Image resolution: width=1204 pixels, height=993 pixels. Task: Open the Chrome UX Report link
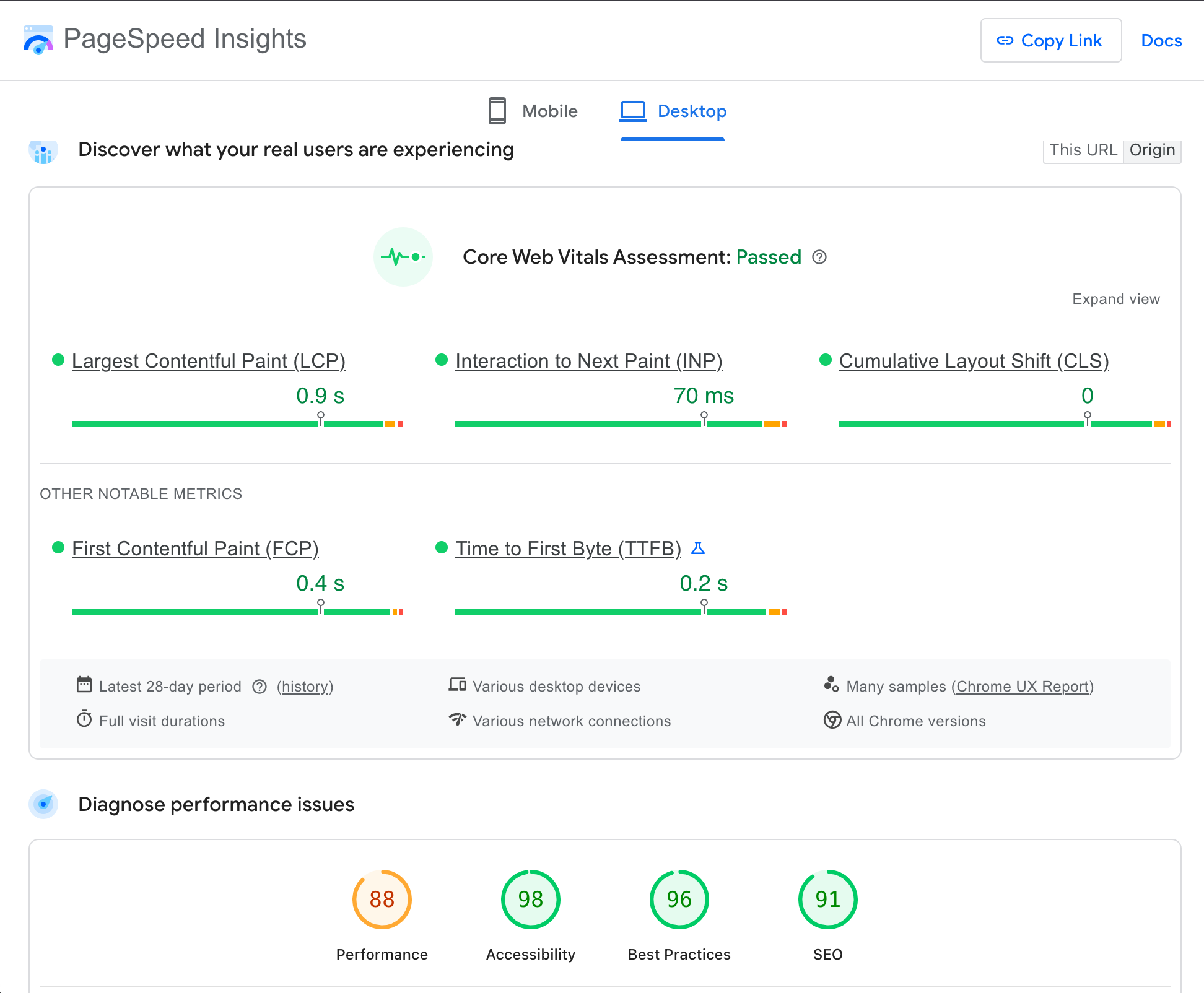click(1023, 687)
